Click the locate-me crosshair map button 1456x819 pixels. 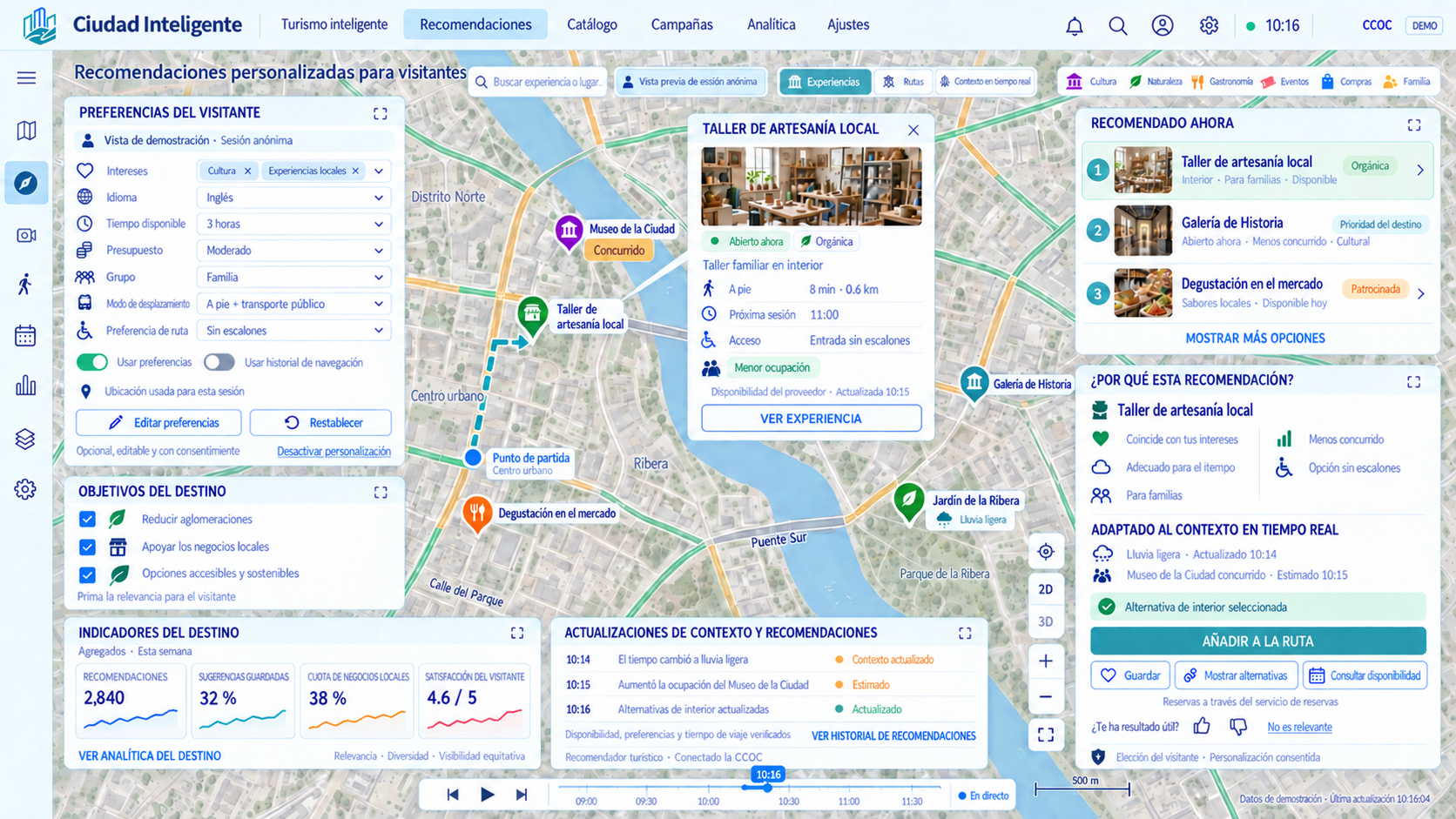tap(1046, 552)
